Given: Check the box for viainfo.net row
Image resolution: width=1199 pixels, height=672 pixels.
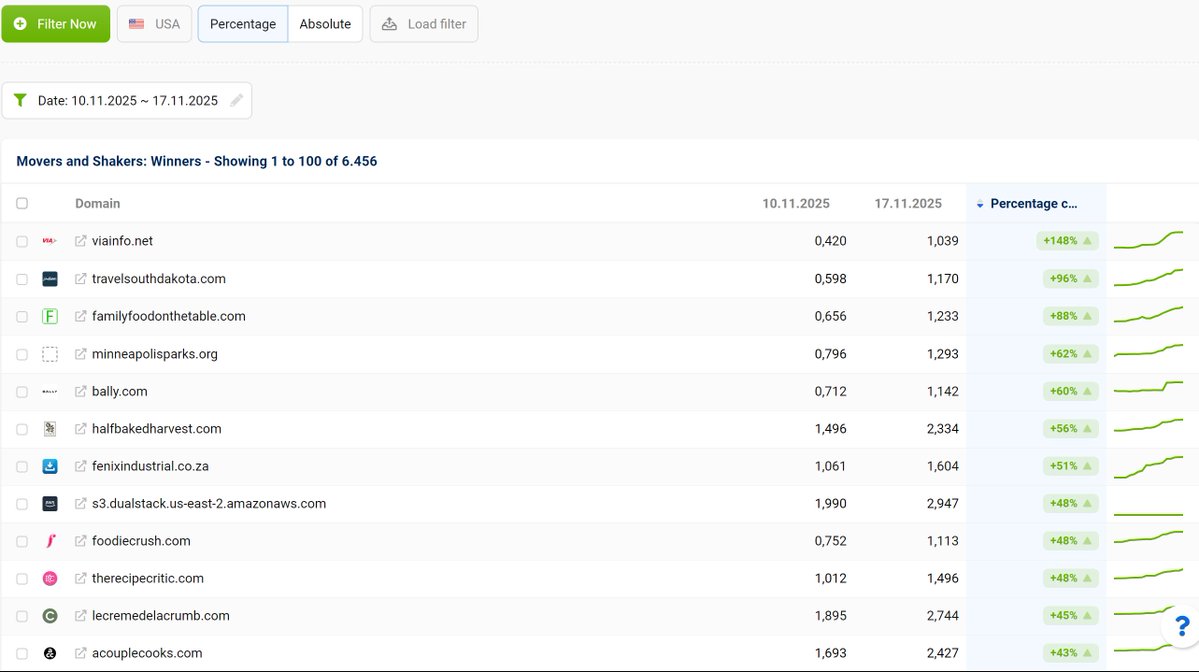Looking at the screenshot, I should coord(22,242).
